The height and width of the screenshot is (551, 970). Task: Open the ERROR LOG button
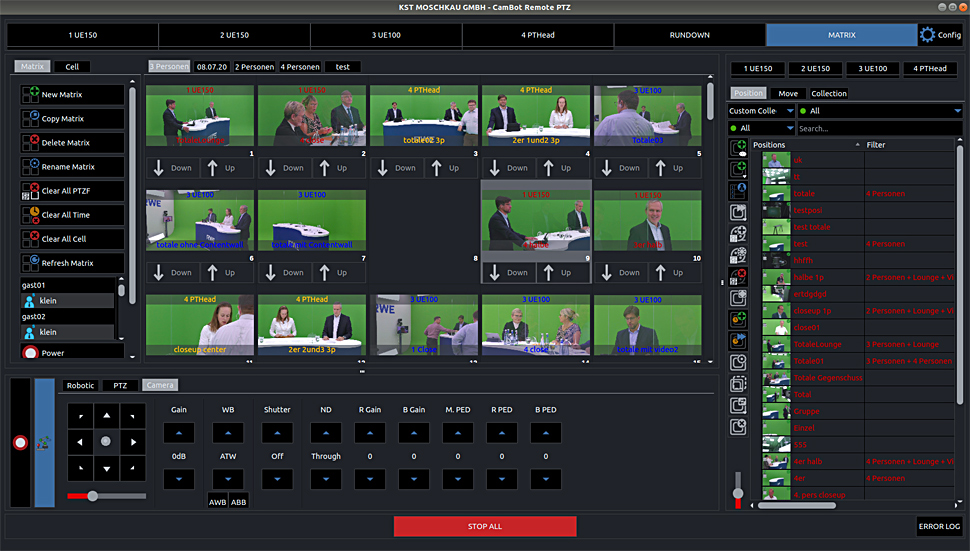pos(939,526)
